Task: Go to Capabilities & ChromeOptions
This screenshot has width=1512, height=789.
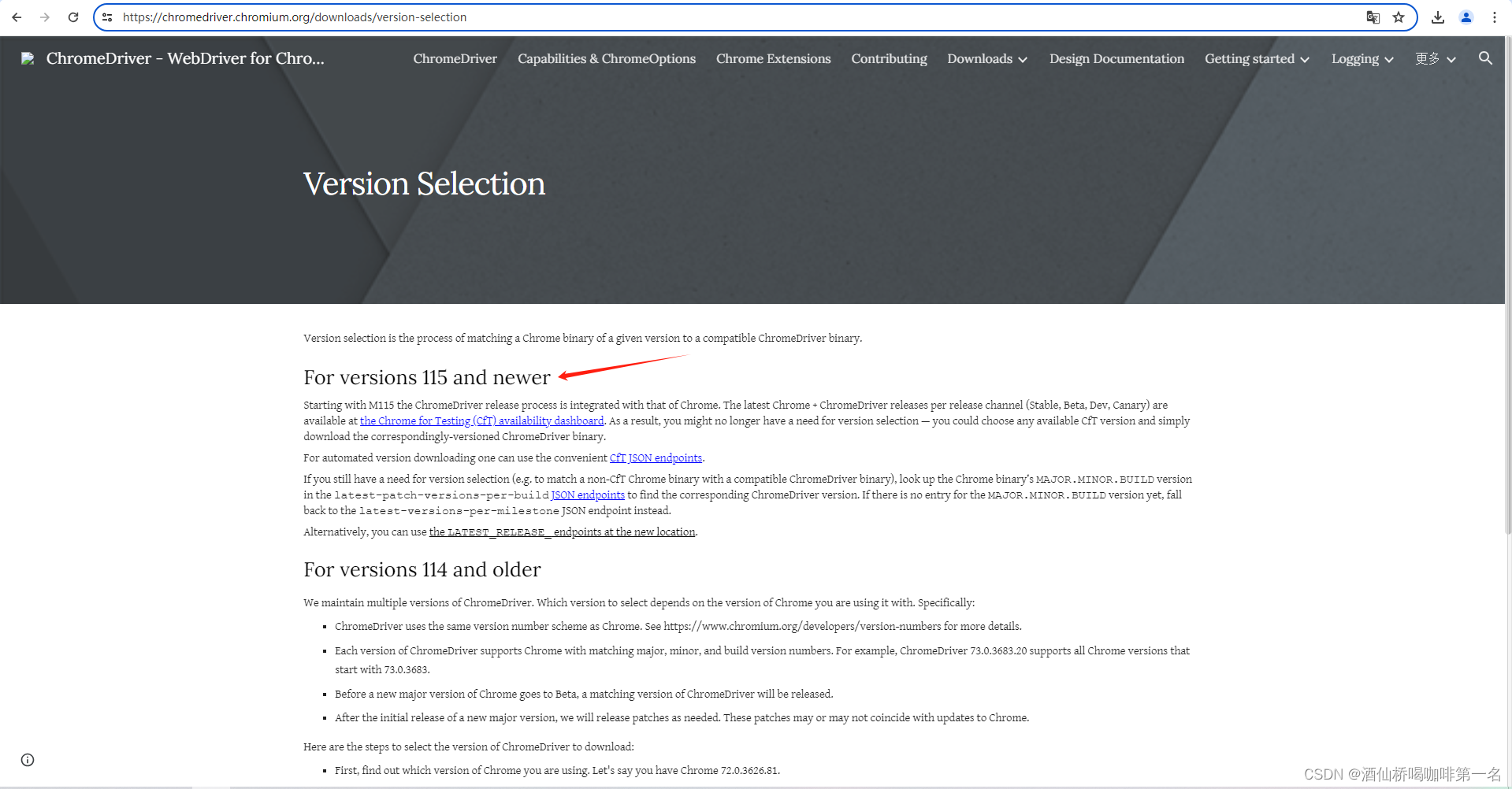Action: (x=607, y=59)
